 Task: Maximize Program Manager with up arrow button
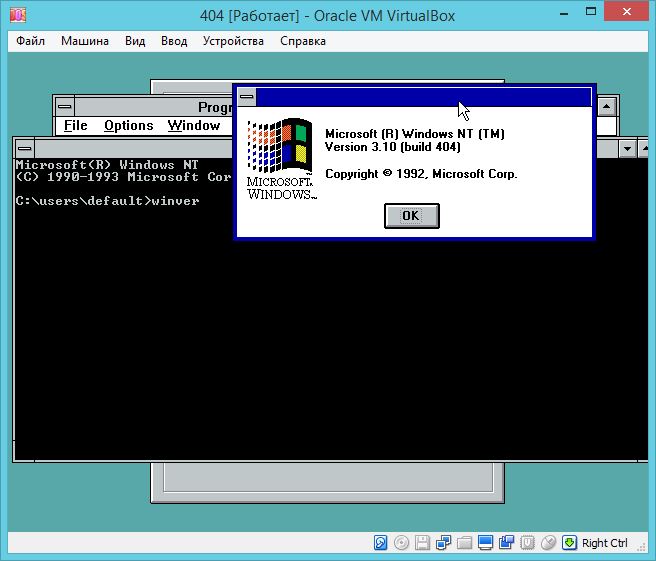[606, 106]
